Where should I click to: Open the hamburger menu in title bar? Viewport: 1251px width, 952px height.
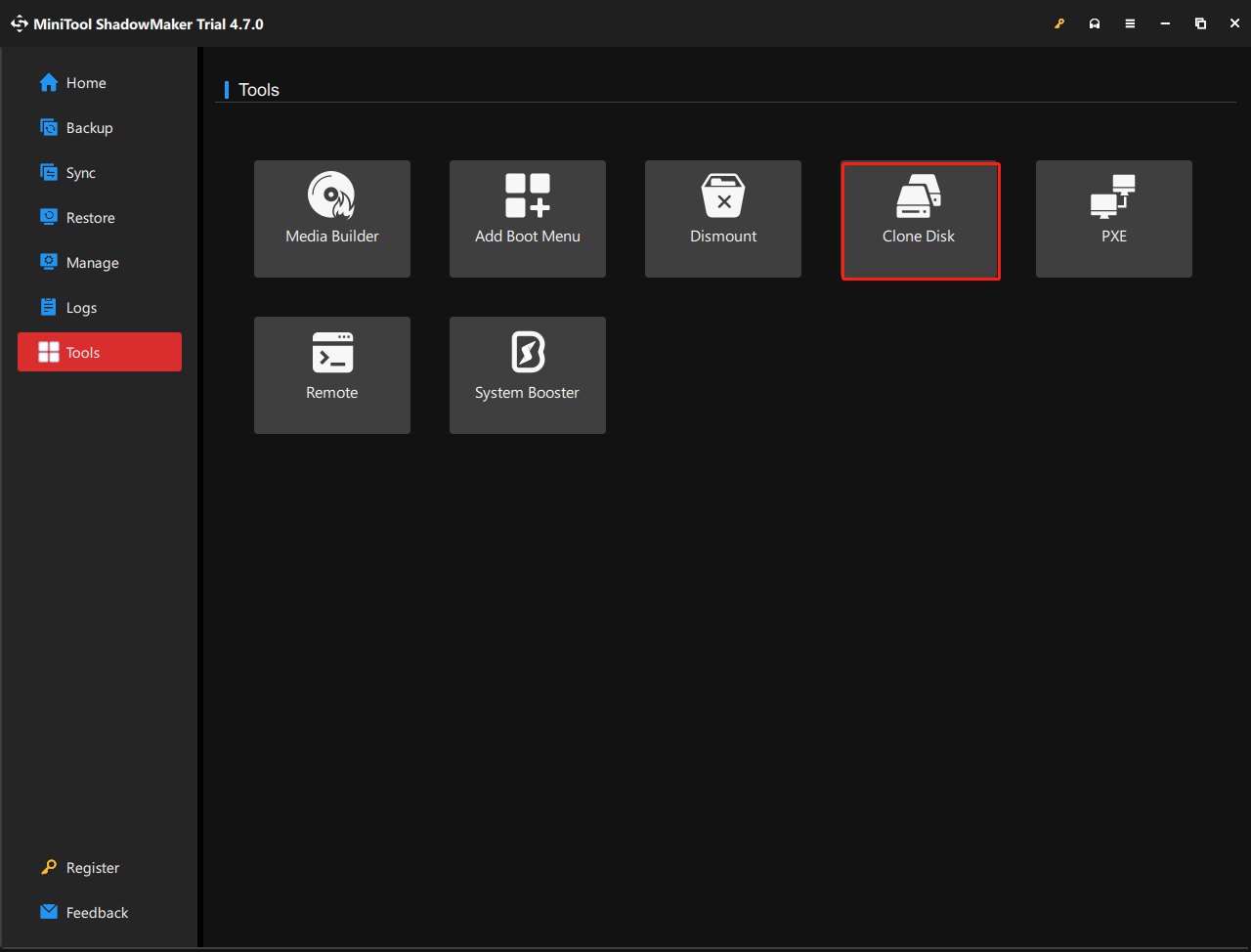[x=1130, y=23]
